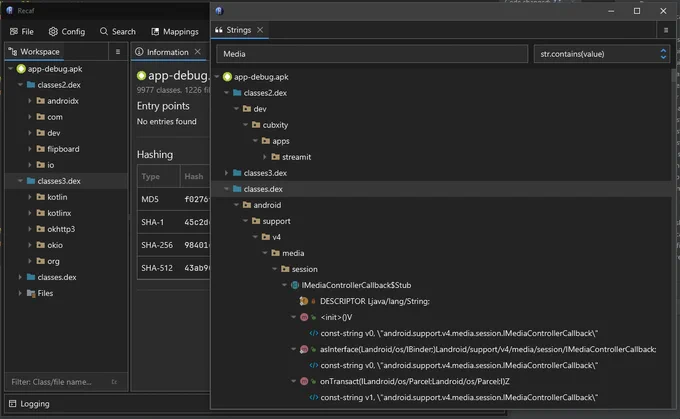Click IMediaControllerCallback$Stub class icon

[x=295, y=285]
